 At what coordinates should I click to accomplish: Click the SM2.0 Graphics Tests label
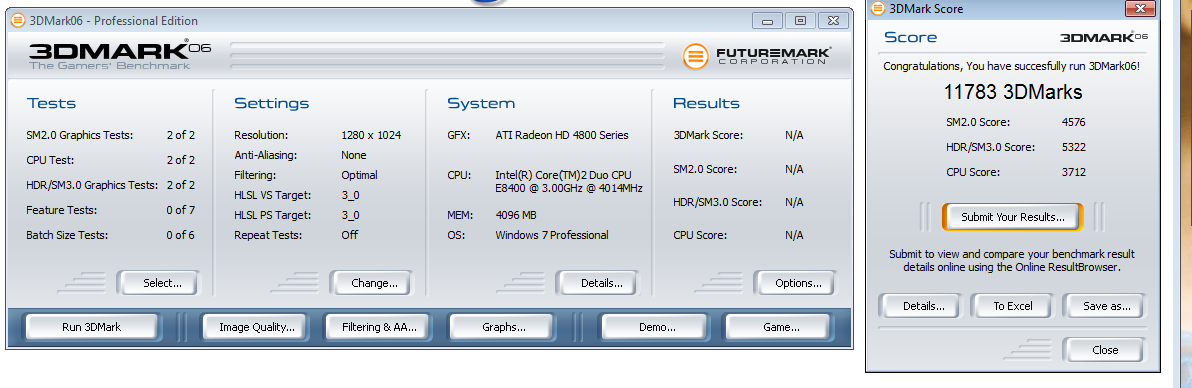(x=79, y=135)
